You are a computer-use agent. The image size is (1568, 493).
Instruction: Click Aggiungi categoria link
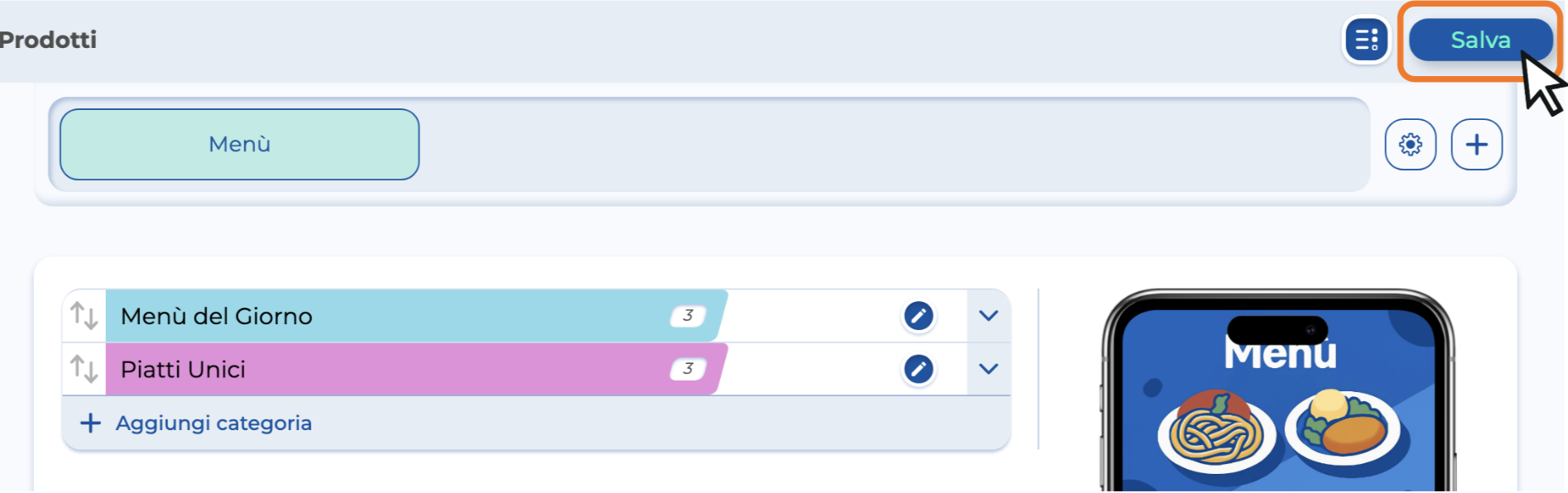(214, 424)
